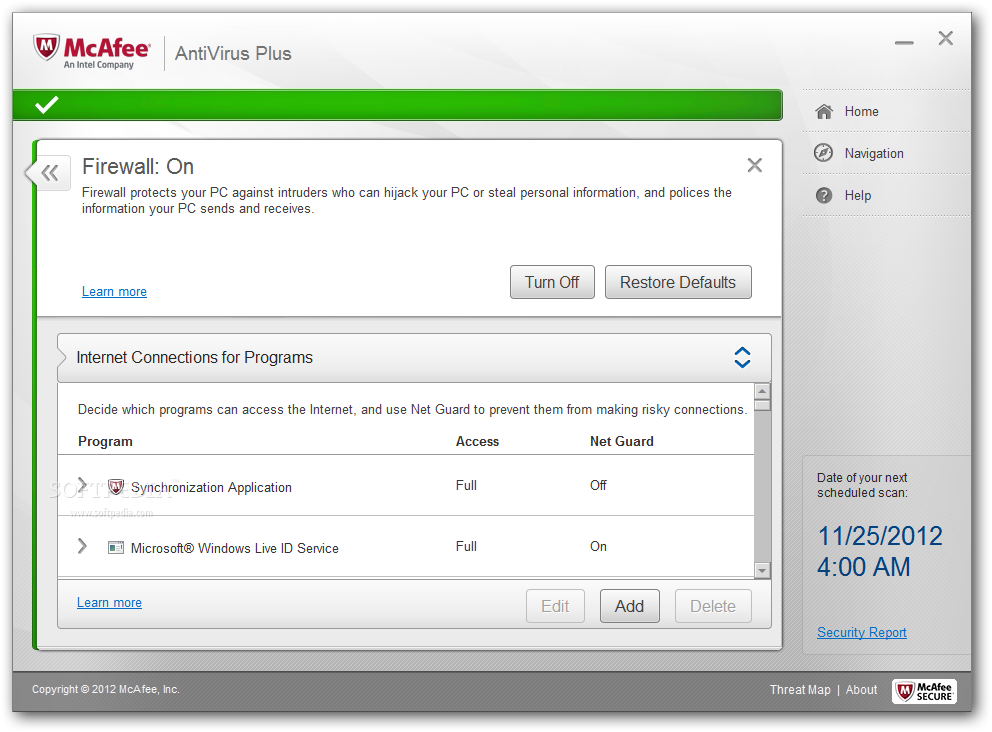The image size is (992, 732).
Task: Click the Net Guard On value for Live ID Service
Action: tap(598, 546)
